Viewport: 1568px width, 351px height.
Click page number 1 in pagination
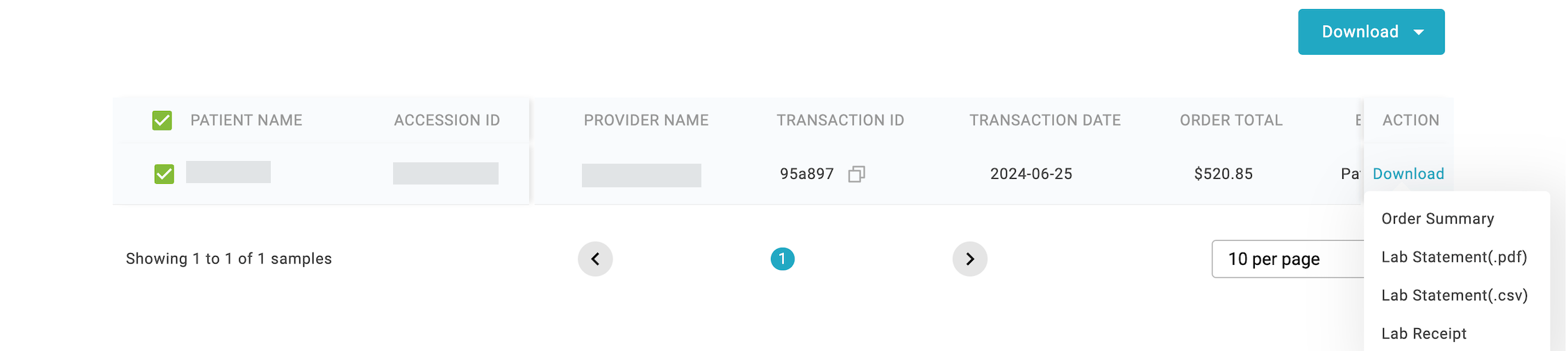[782, 259]
